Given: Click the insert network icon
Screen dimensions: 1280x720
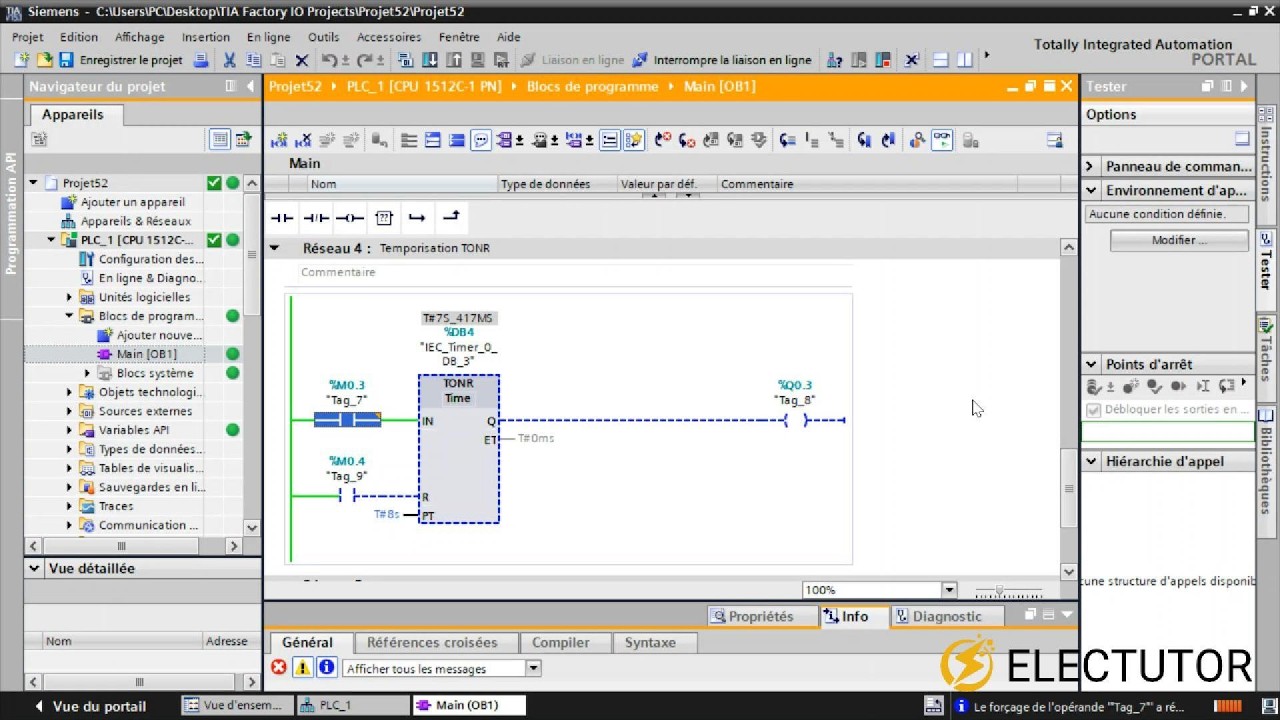Looking at the screenshot, I should coord(278,140).
